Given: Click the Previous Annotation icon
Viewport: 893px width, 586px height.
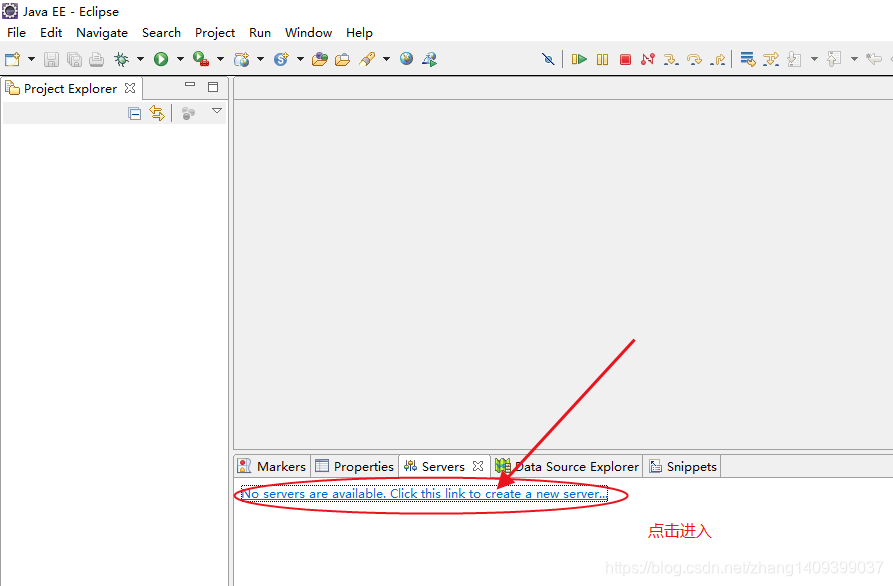Looking at the screenshot, I should pyautogui.click(x=834, y=59).
